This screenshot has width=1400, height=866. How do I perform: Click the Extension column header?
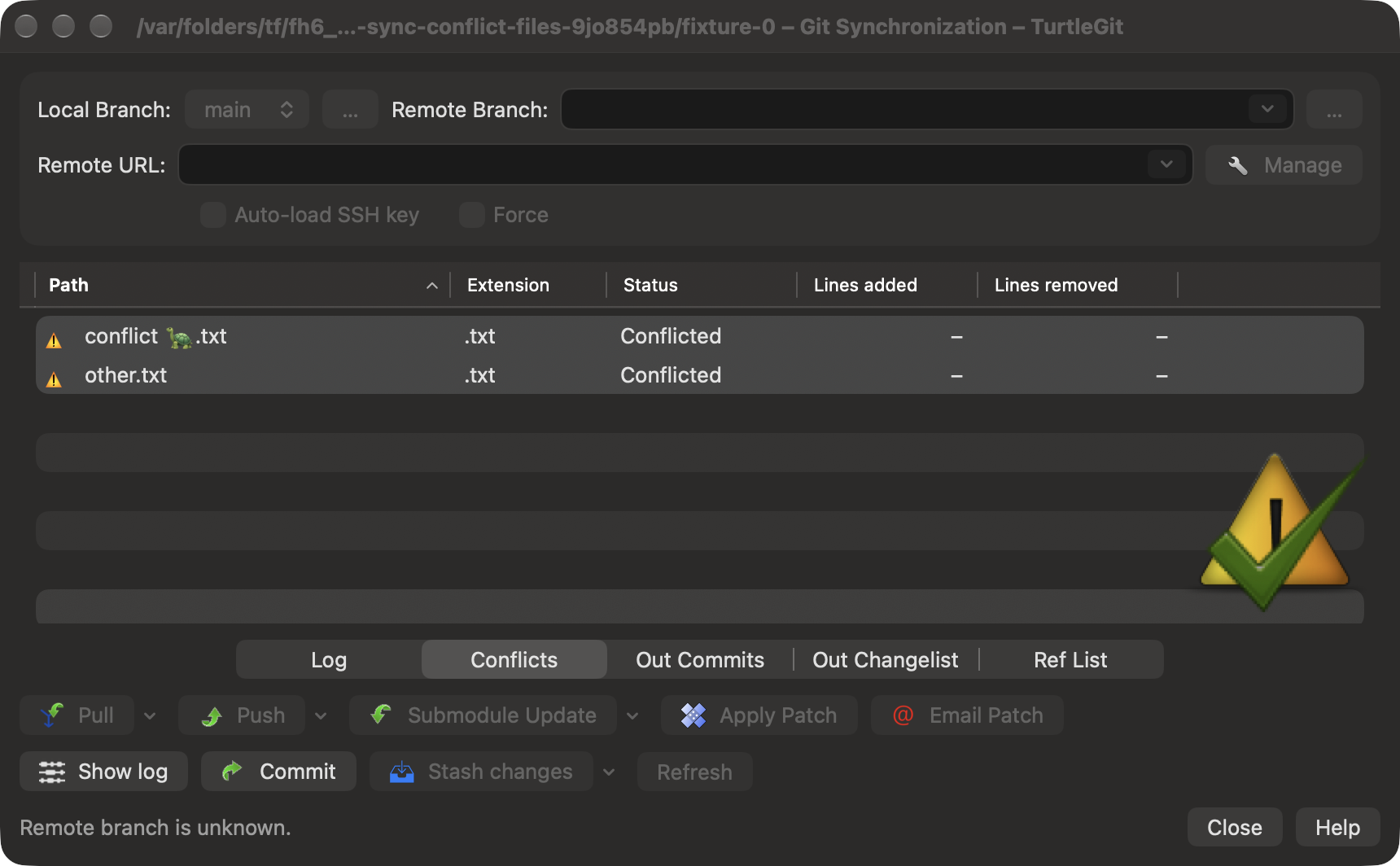point(528,285)
